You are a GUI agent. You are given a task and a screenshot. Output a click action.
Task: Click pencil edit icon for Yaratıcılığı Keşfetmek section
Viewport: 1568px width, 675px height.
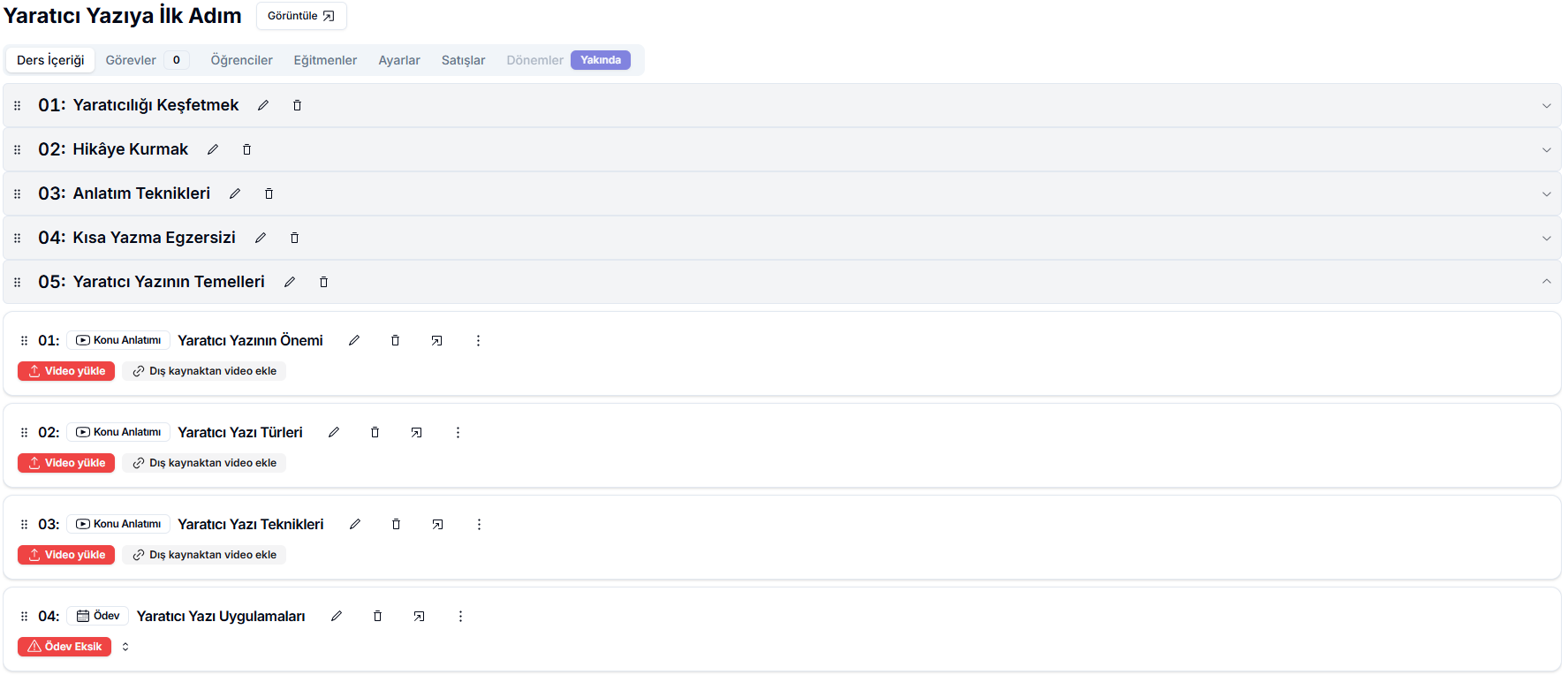[263, 105]
